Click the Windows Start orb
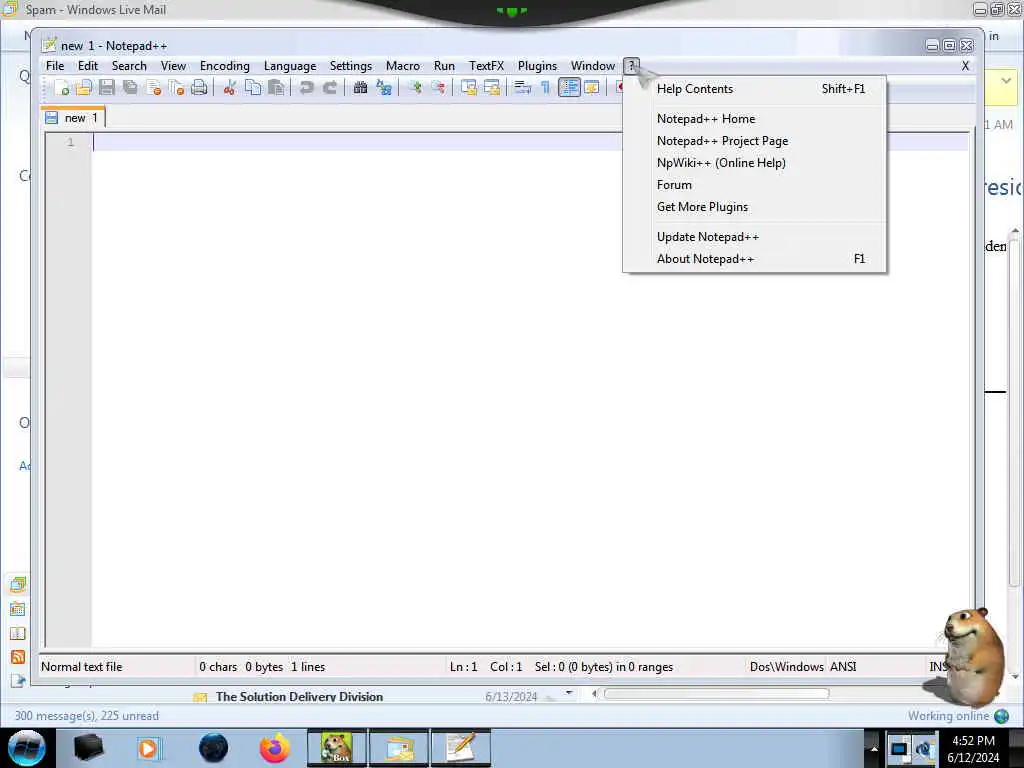 (26, 748)
